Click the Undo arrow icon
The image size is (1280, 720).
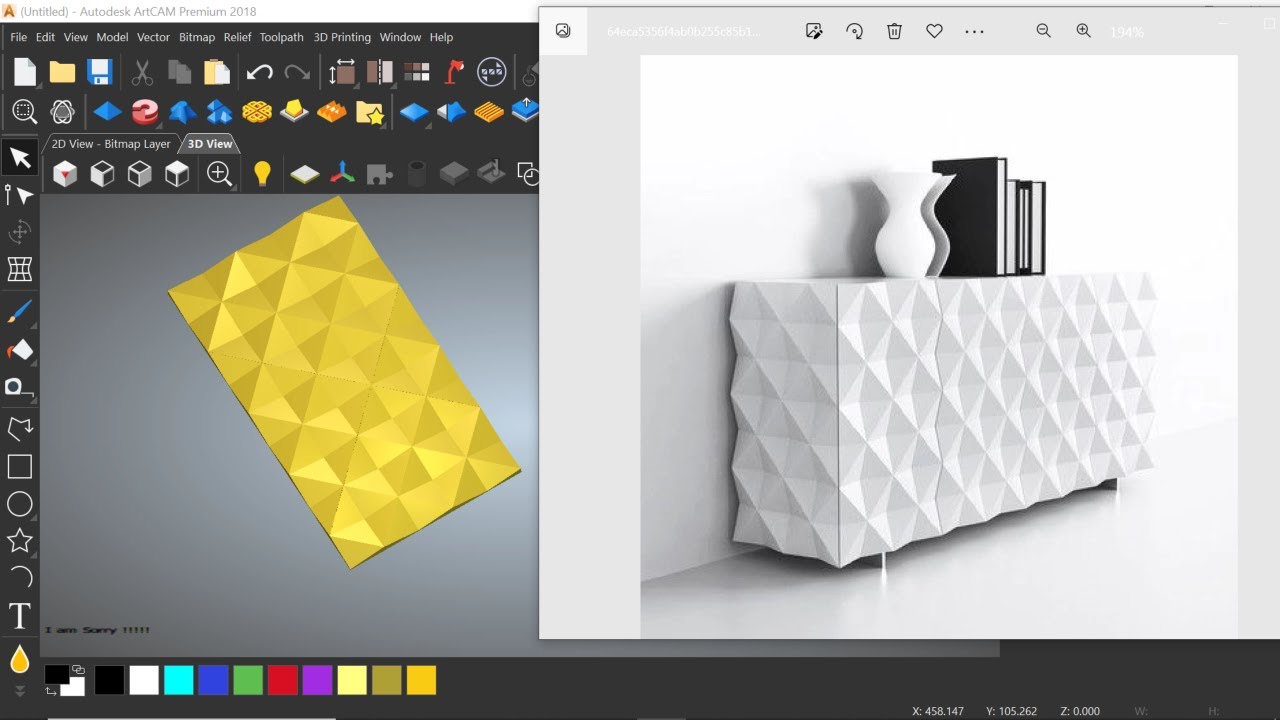[x=260, y=72]
